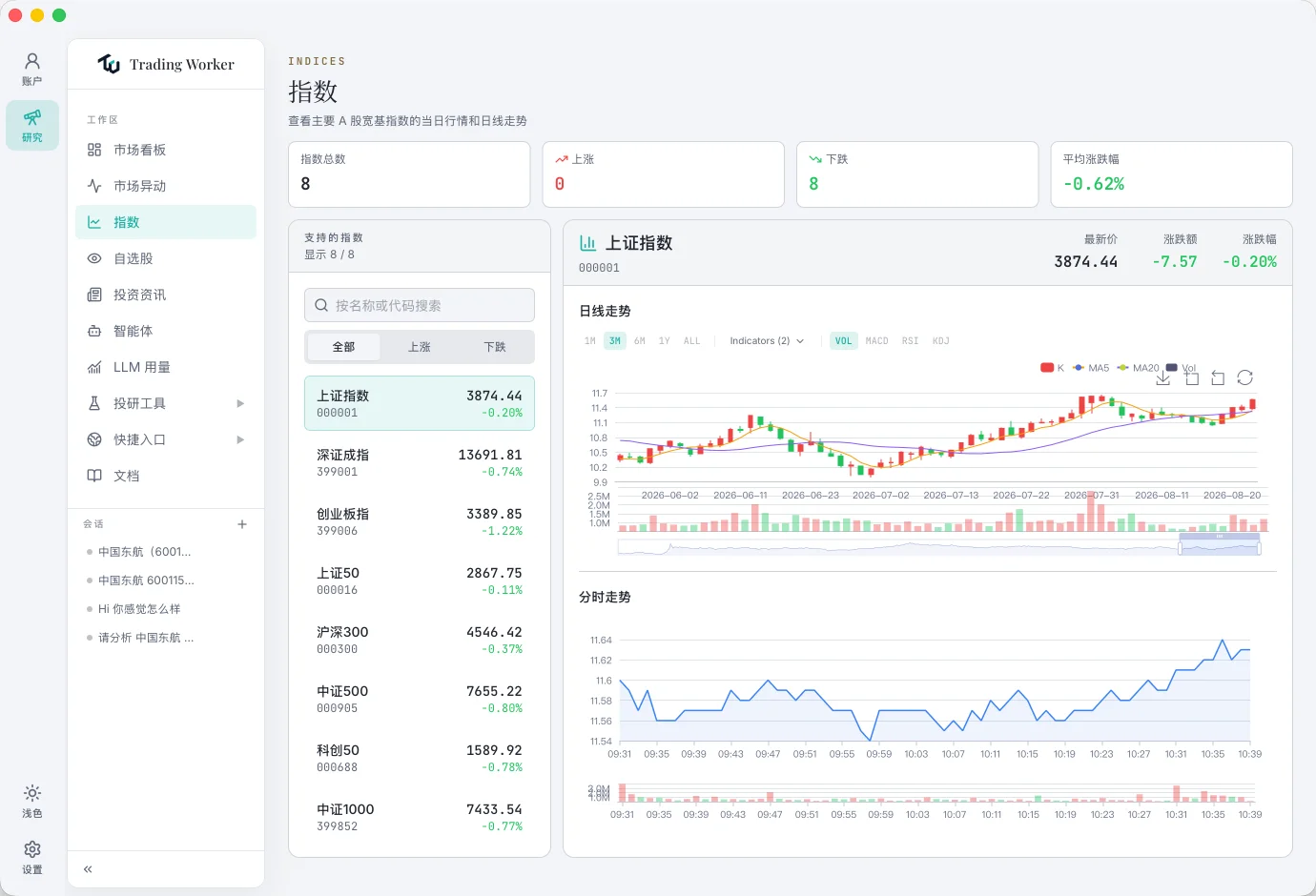Image resolution: width=1316 pixels, height=896 pixels.
Task: Focus the 按名称或代码搜索 search field
Action: (x=420, y=305)
